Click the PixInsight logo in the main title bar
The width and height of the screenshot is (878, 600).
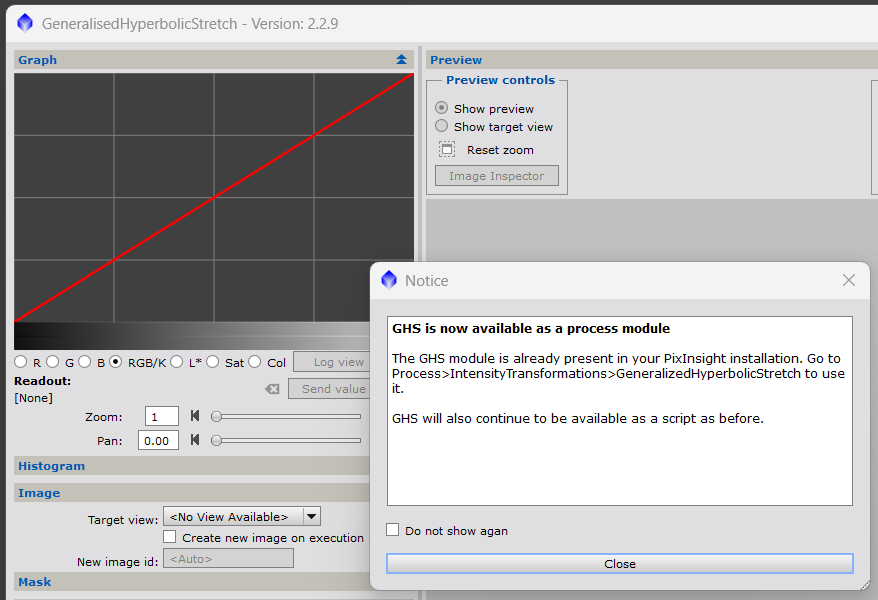pyautogui.click(x=25, y=24)
